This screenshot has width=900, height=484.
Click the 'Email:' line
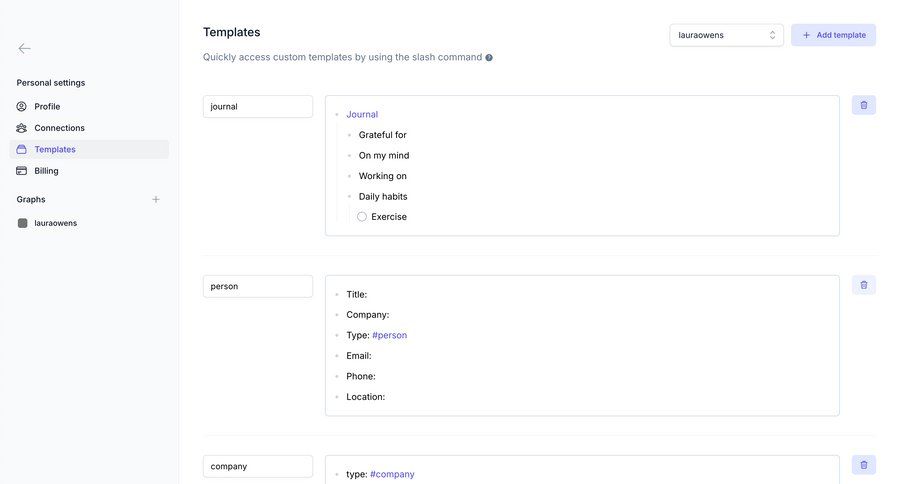(359, 356)
